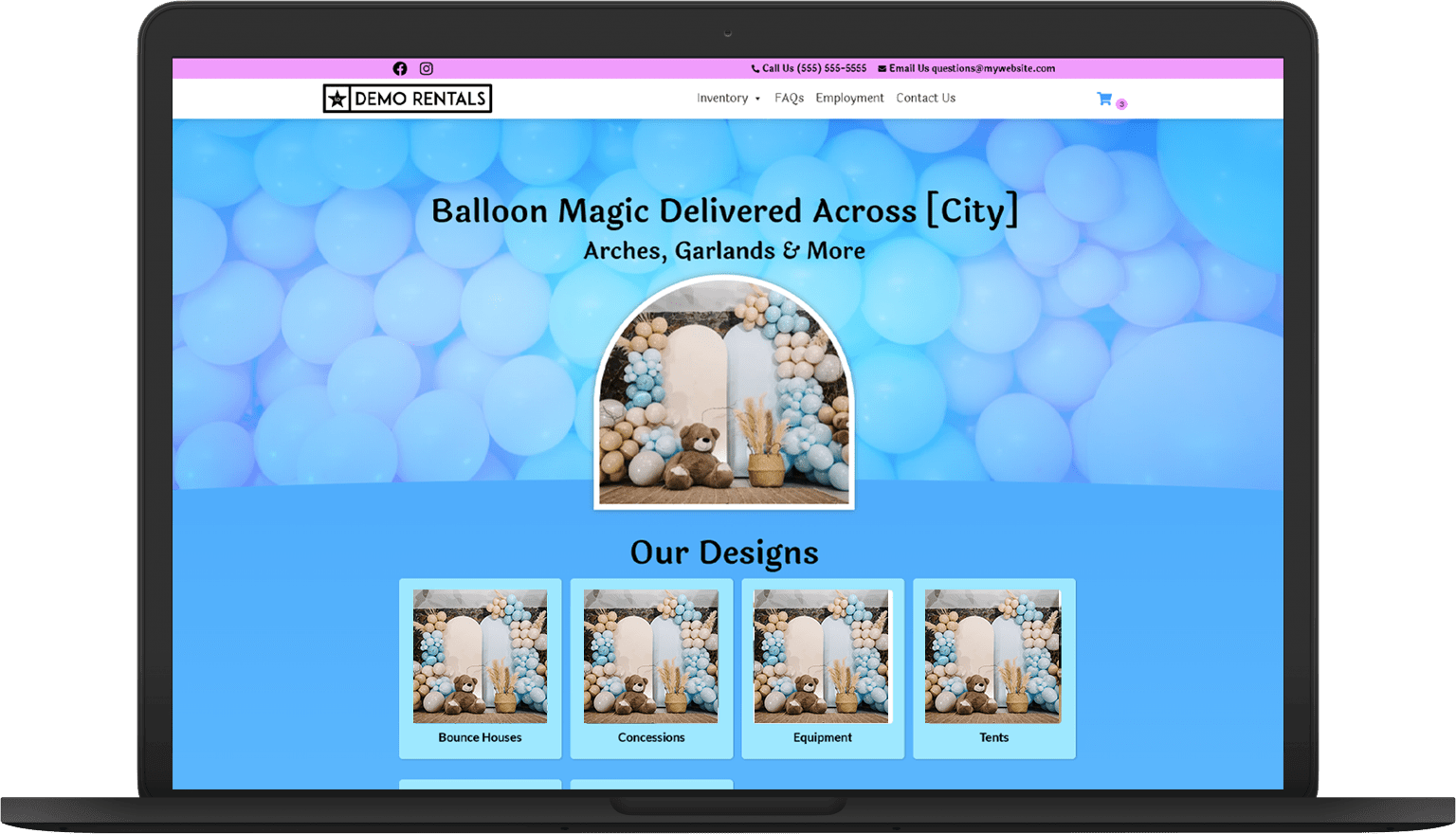Switch to the FAQs page

[789, 98]
